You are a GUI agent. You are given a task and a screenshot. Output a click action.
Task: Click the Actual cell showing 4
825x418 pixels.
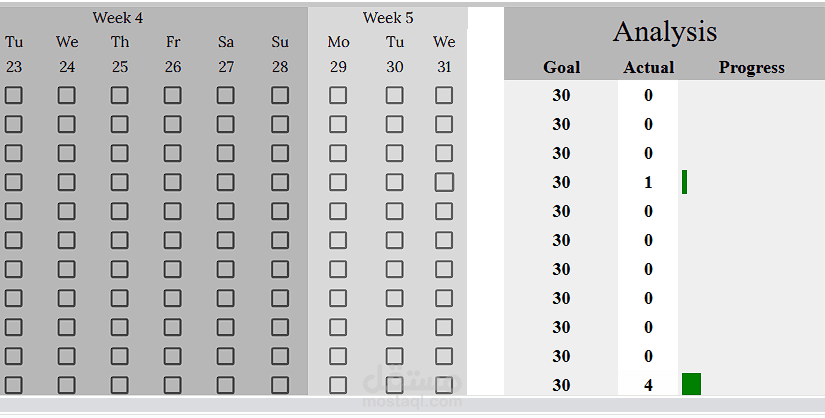(x=649, y=385)
